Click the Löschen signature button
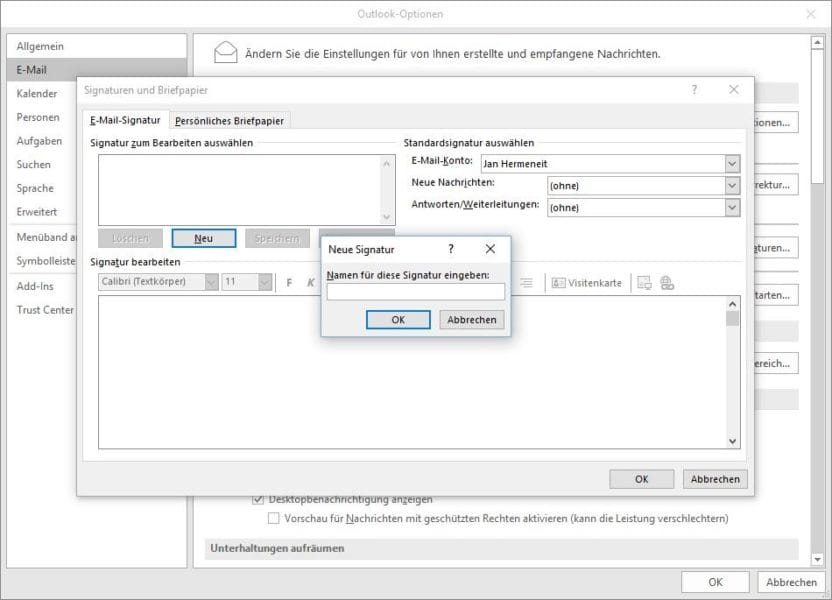 click(x=130, y=238)
